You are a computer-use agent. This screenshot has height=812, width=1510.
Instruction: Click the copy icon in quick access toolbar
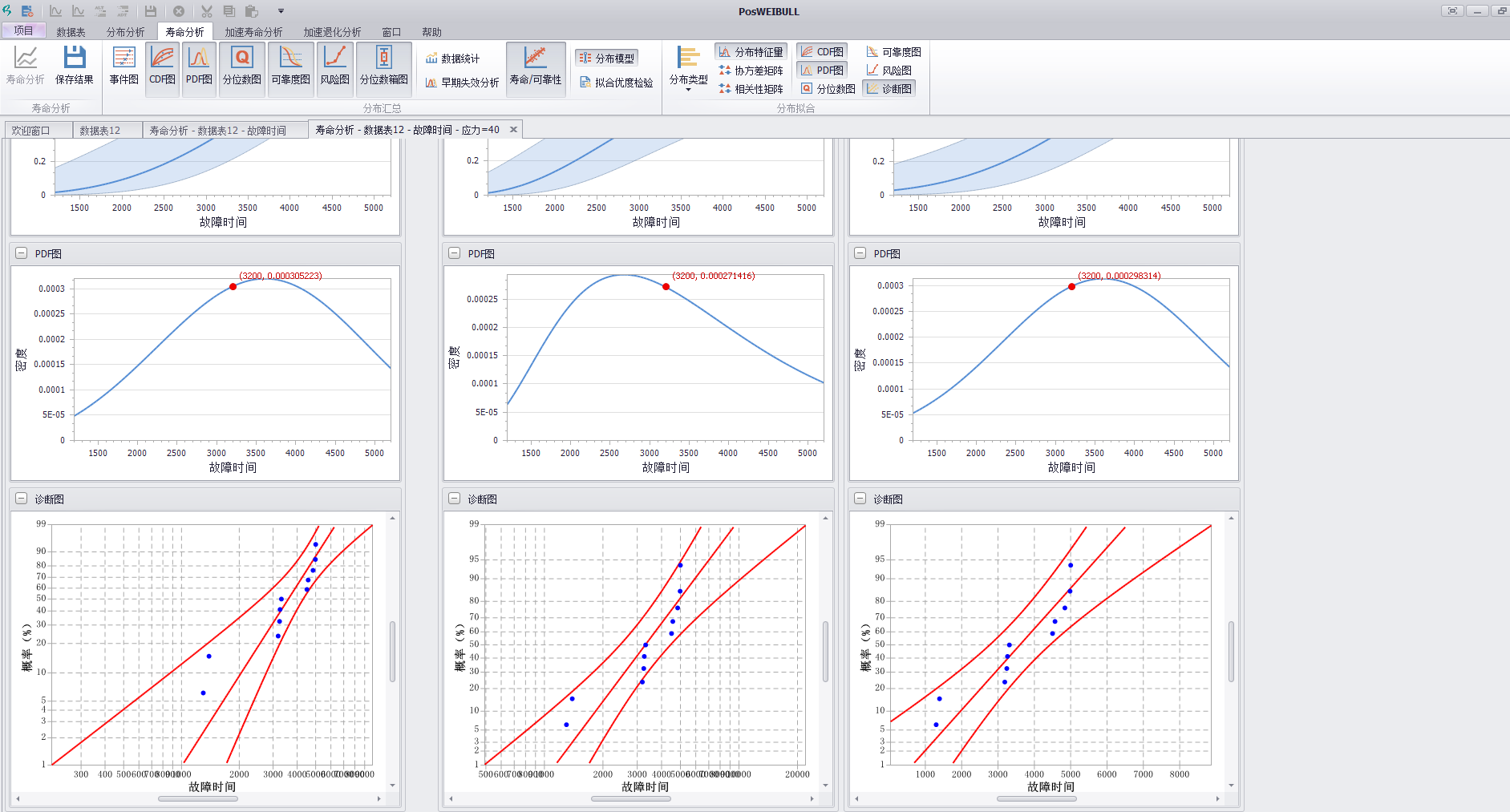(229, 11)
